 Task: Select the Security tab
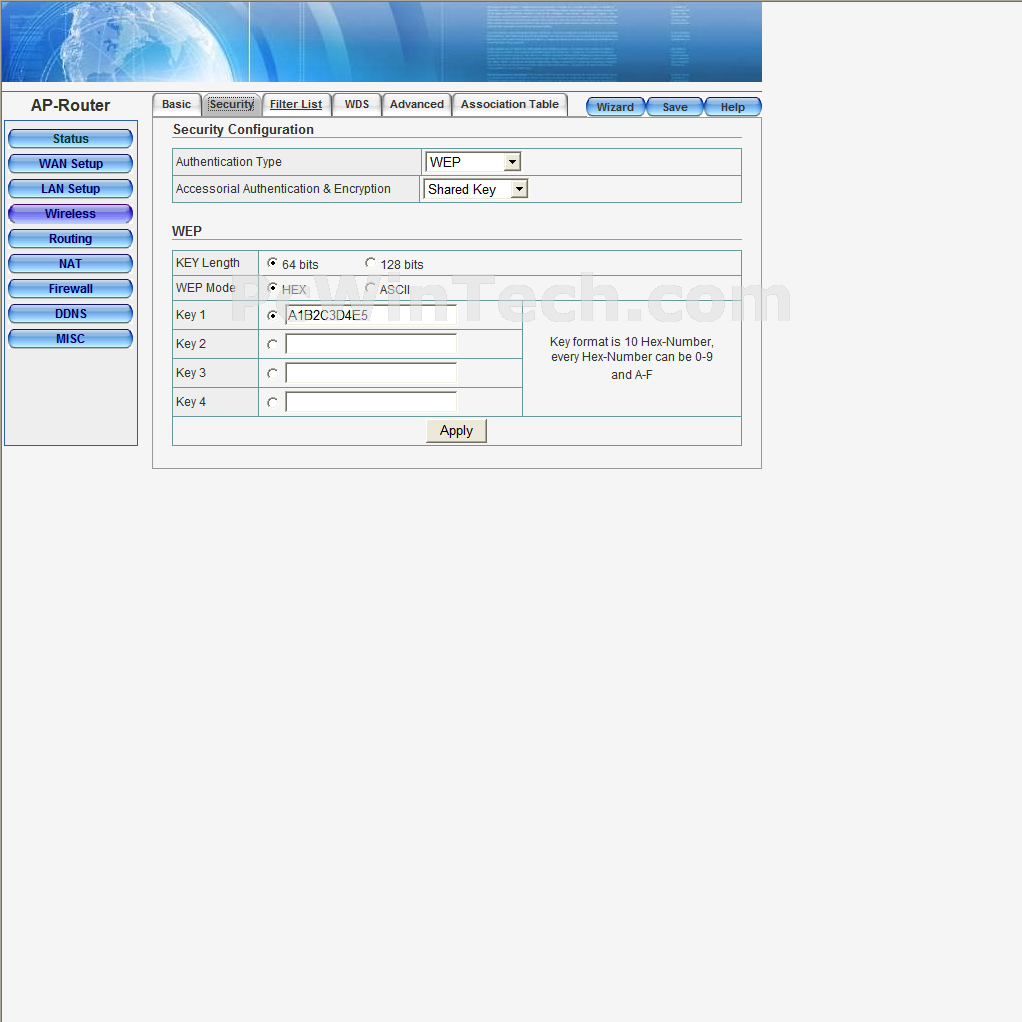pos(231,104)
